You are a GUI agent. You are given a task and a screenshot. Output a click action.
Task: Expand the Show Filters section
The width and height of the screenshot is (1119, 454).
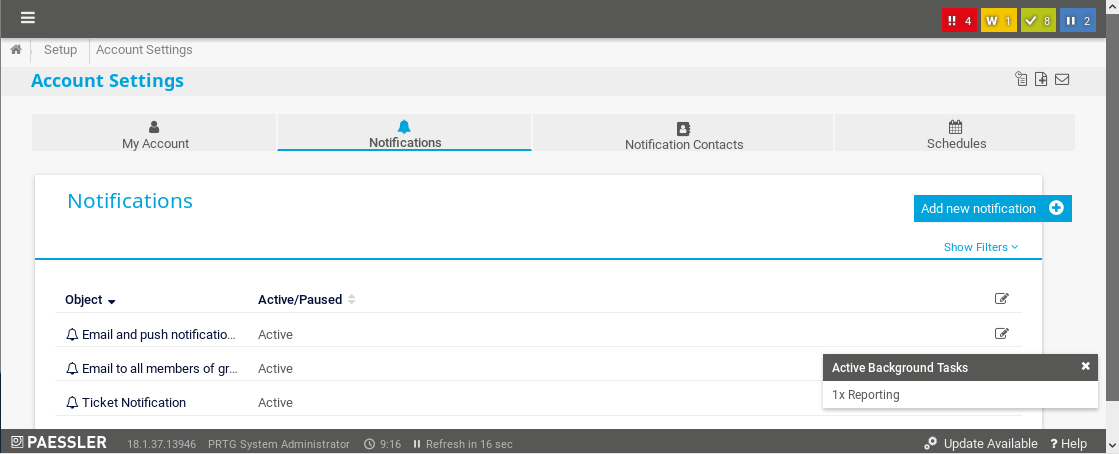(980, 247)
